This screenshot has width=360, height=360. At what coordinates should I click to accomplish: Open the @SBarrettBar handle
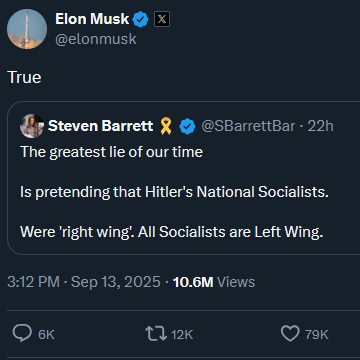(x=248, y=126)
